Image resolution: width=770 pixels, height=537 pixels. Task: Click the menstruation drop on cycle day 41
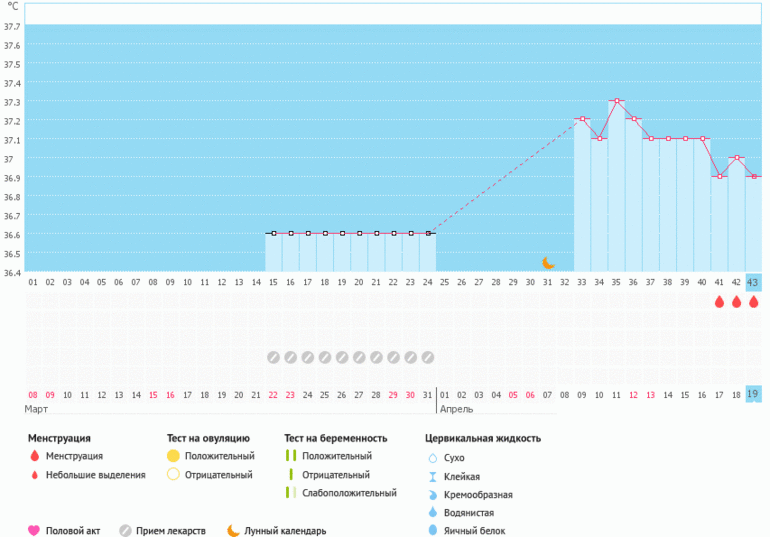[718, 302]
